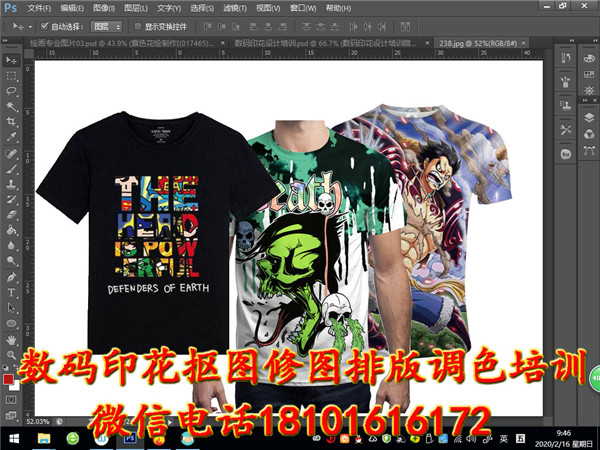Expand the outer right panel dock arrows

[596, 41]
